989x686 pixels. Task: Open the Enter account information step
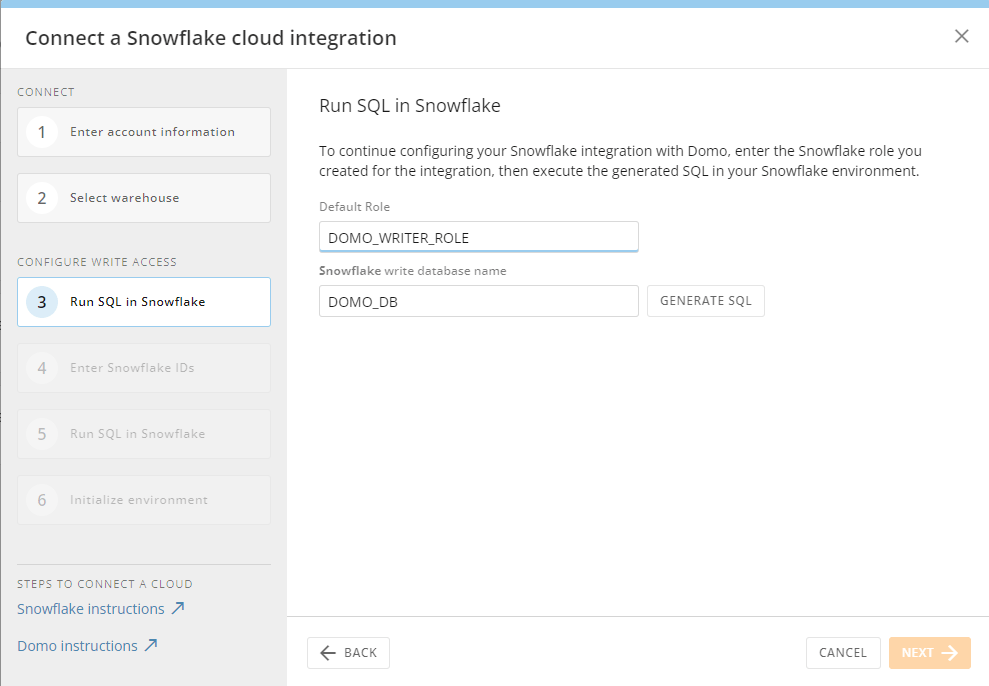click(152, 132)
